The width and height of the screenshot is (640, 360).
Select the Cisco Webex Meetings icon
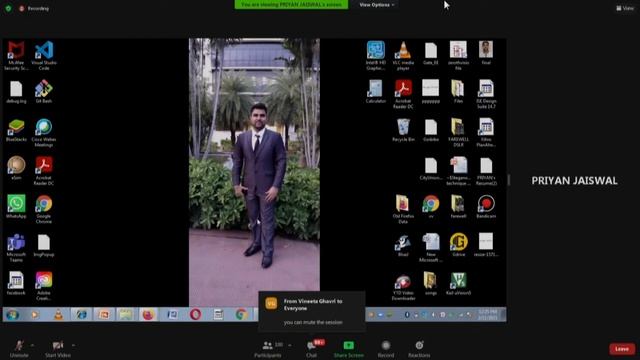tap(44, 133)
